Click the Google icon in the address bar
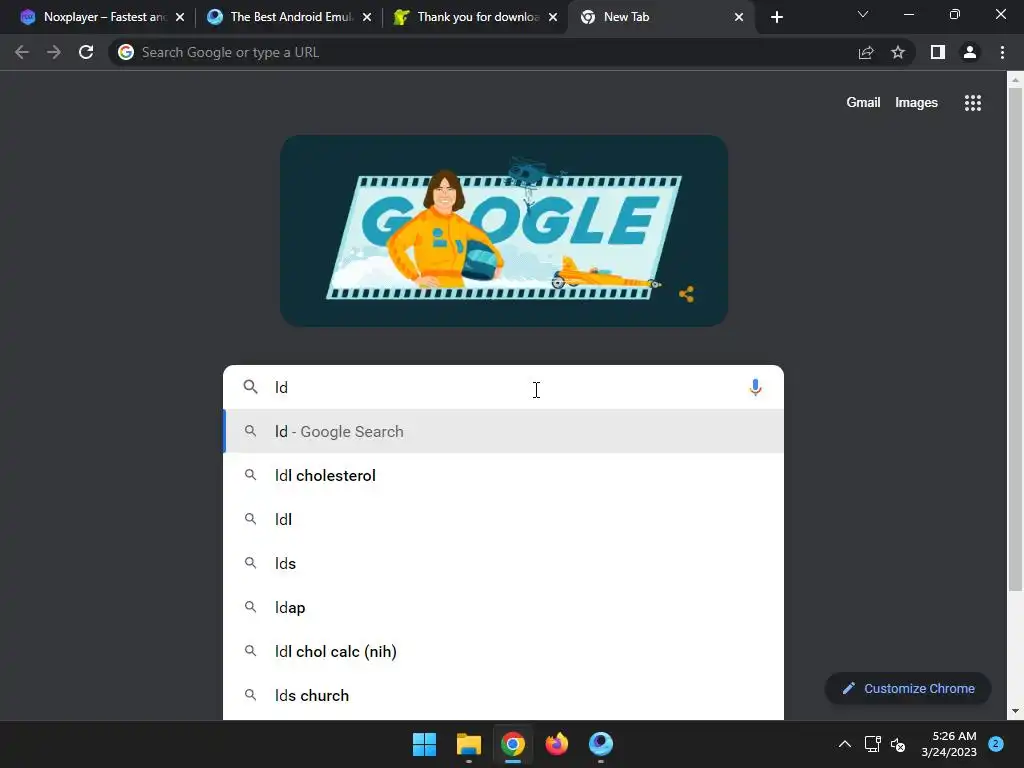The width and height of the screenshot is (1024, 768). pyautogui.click(x=125, y=52)
